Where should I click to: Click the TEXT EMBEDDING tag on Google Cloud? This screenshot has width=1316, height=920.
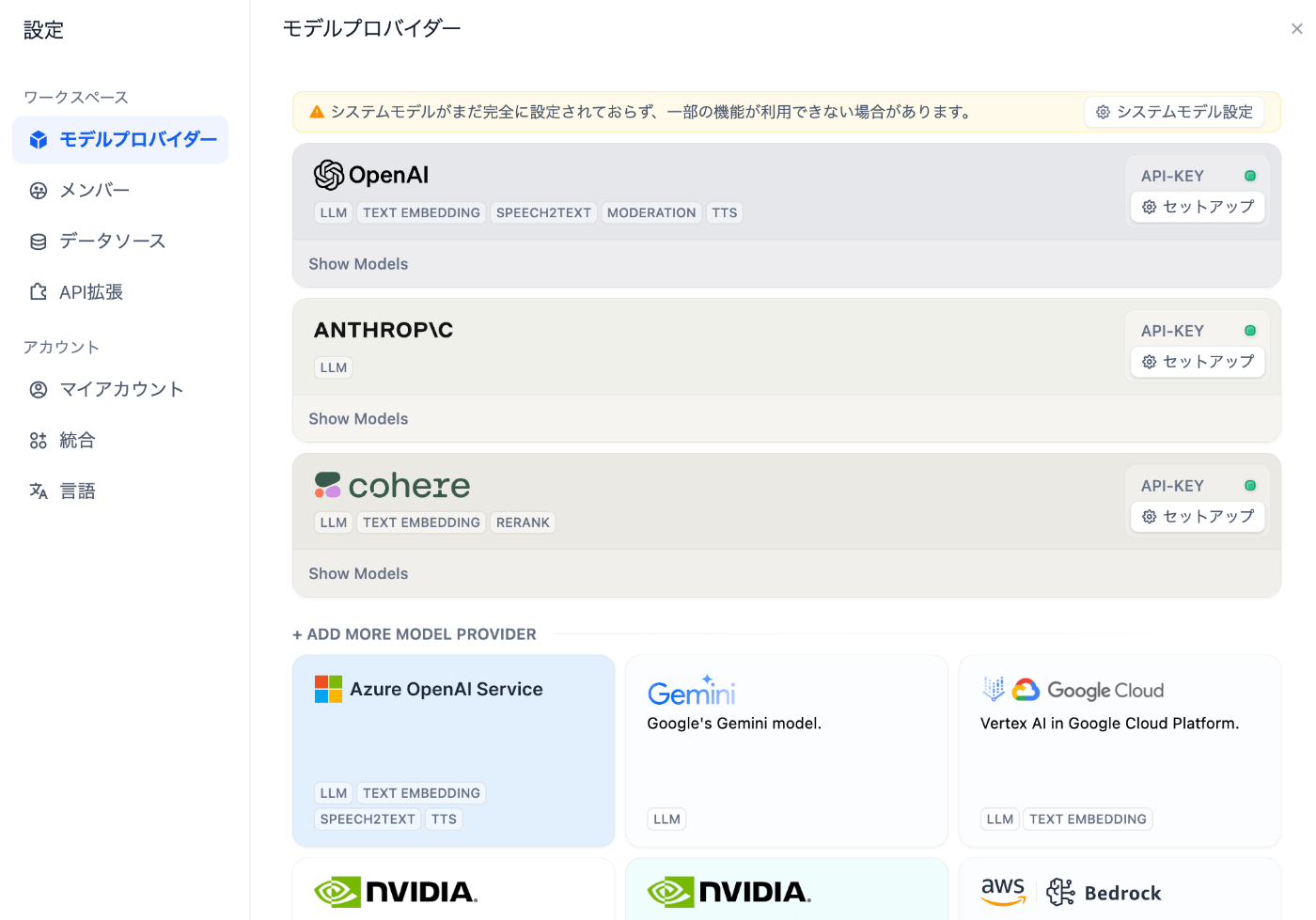coord(1088,819)
